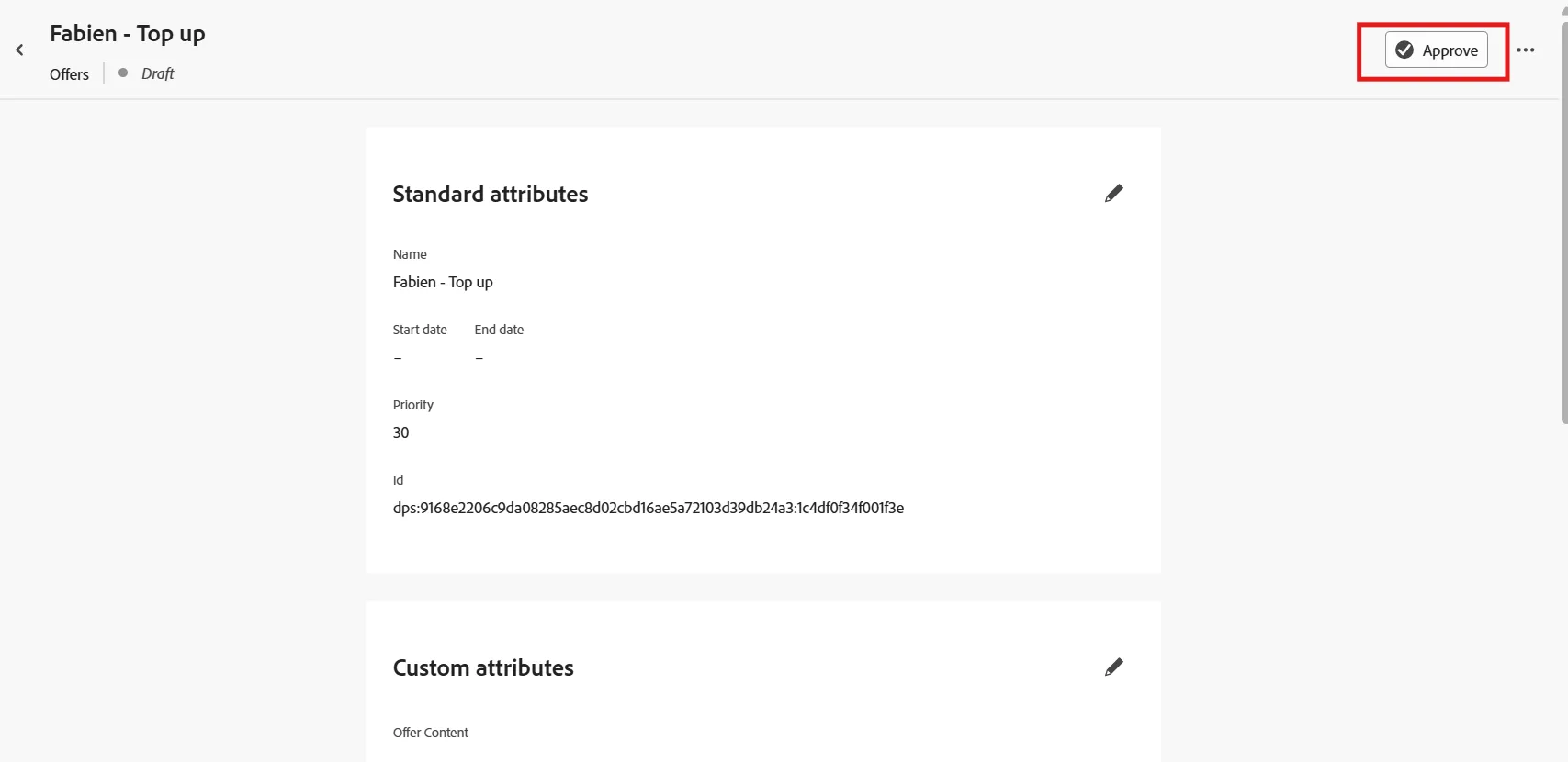1568x762 pixels.
Task: Open the more actions ellipsis menu
Action: click(x=1526, y=50)
